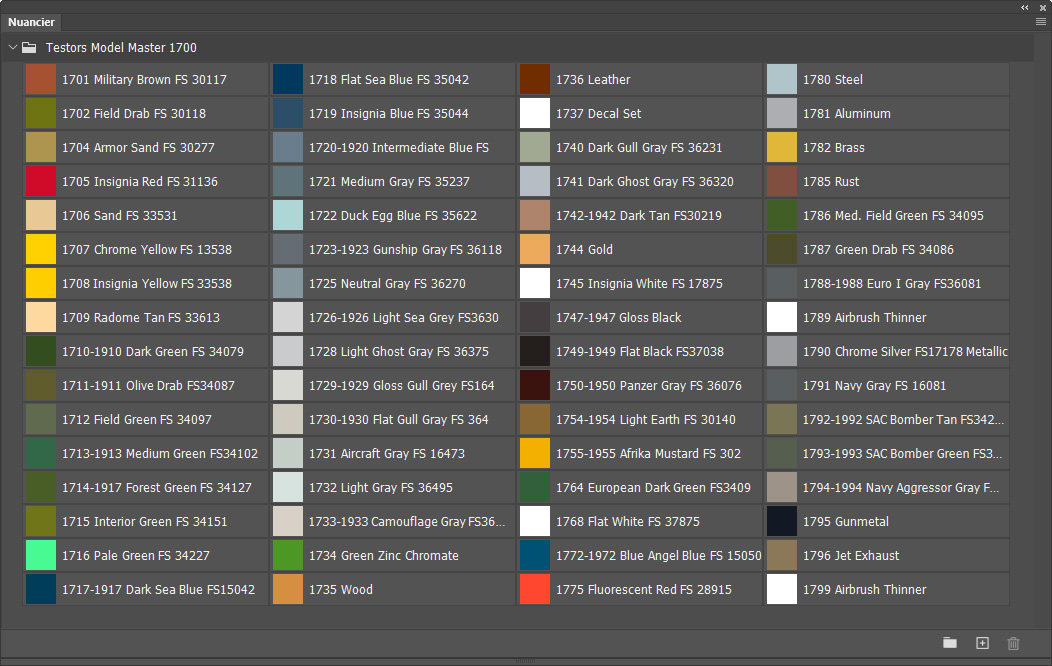
Task: Select the 1736 Leather swatch
Action: tap(535, 80)
